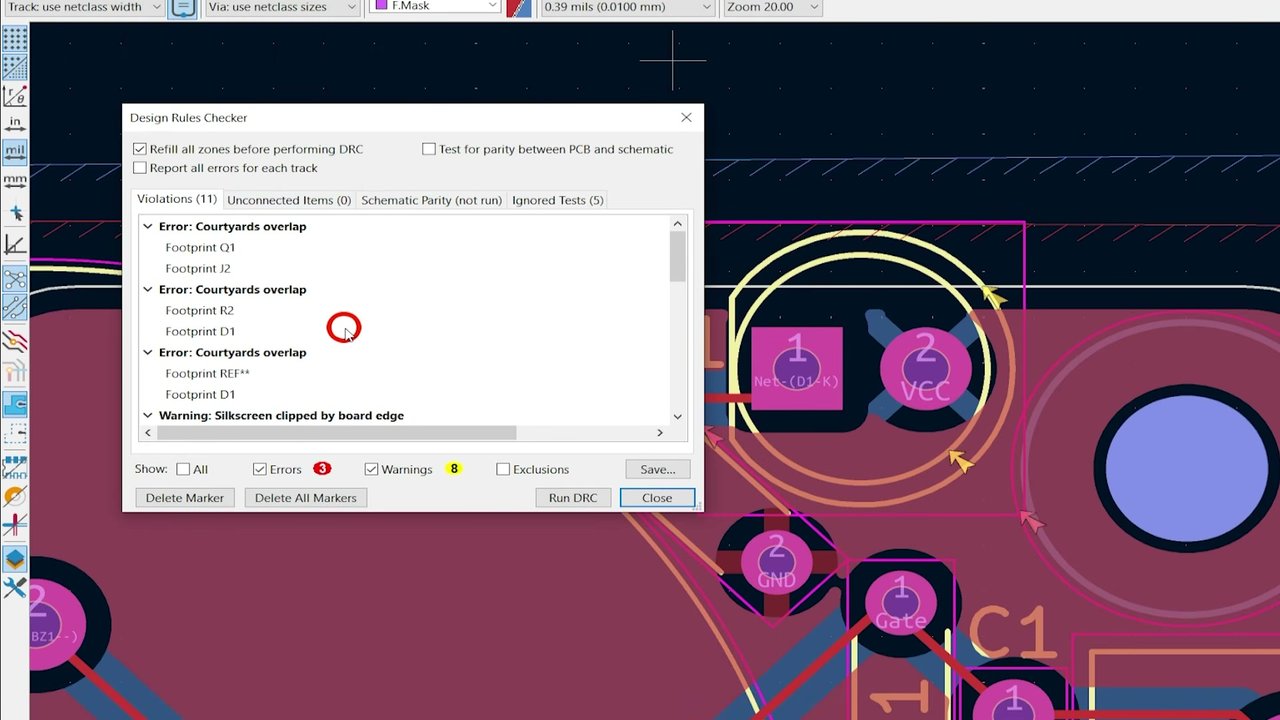Select the Violations tab
Screen dimensions: 1280x720
(x=177, y=199)
